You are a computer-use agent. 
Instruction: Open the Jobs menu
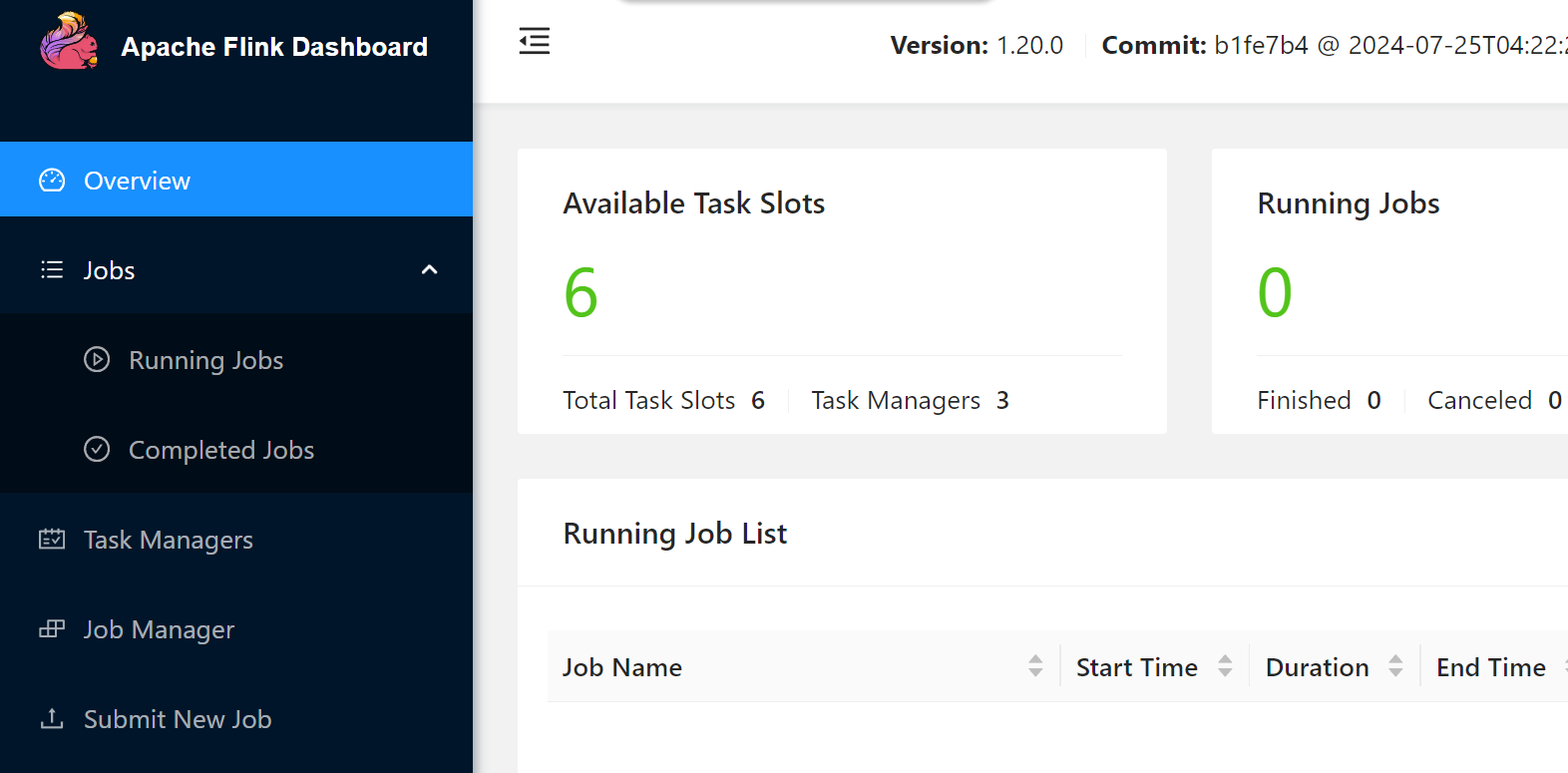(x=236, y=269)
